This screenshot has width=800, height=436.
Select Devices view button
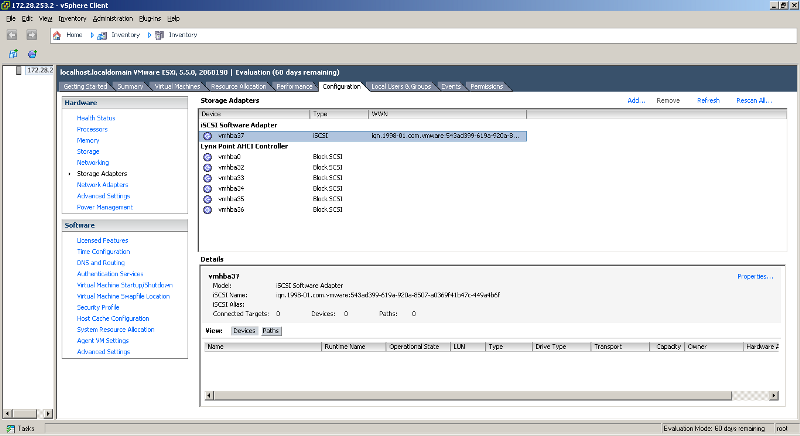[x=244, y=330]
